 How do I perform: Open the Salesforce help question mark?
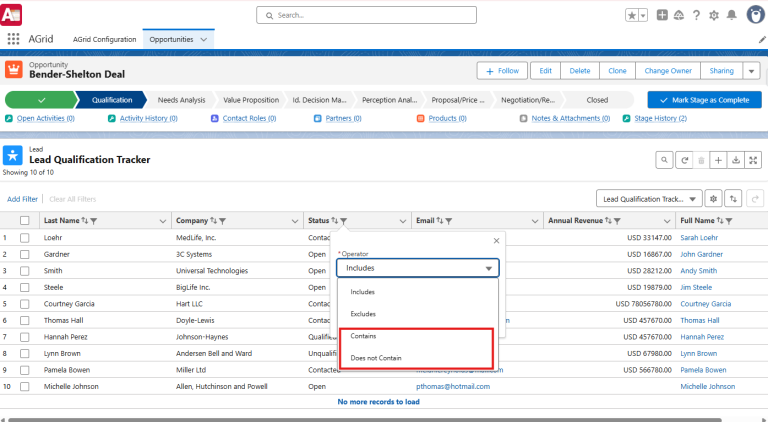click(x=696, y=15)
